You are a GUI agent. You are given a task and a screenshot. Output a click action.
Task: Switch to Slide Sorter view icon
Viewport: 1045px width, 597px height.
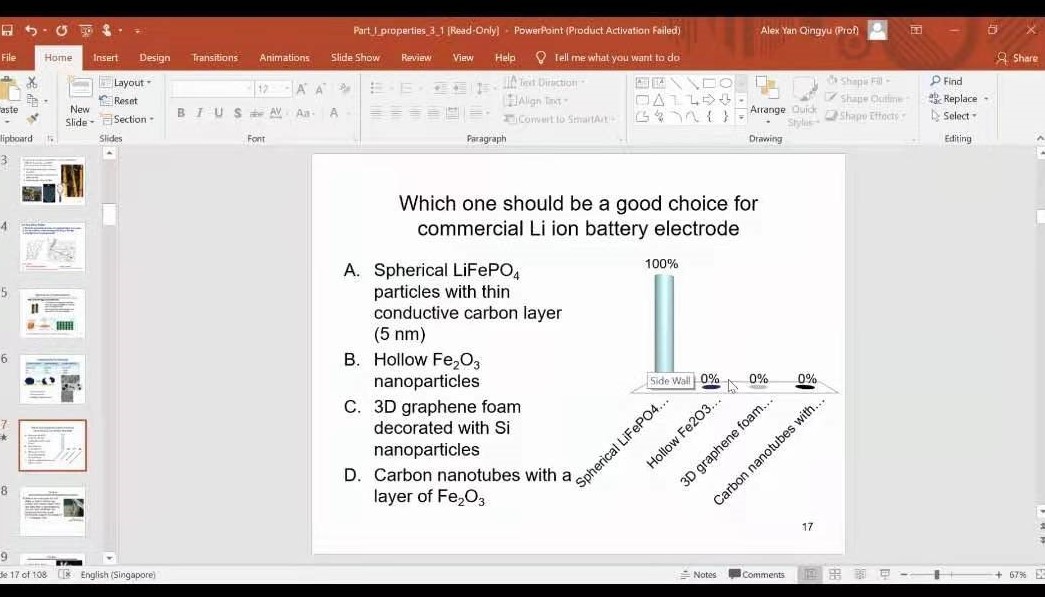pyautogui.click(x=834, y=575)
